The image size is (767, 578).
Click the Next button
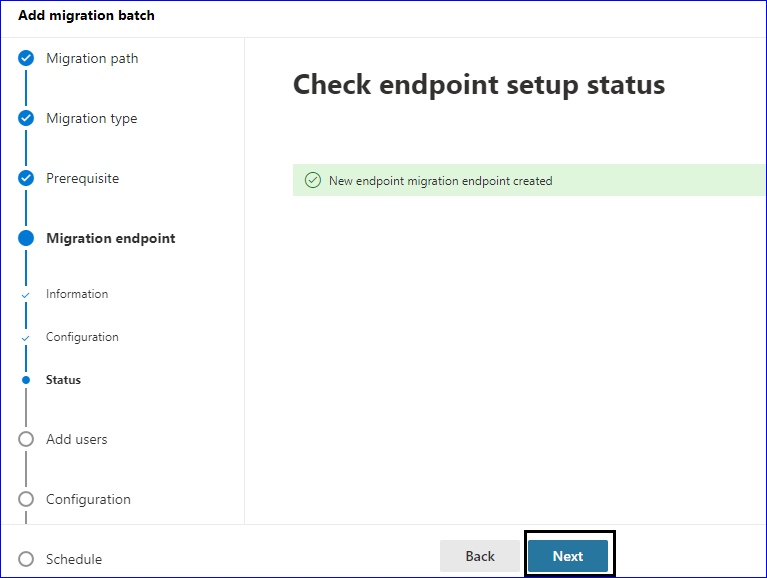tap(568, 556)
